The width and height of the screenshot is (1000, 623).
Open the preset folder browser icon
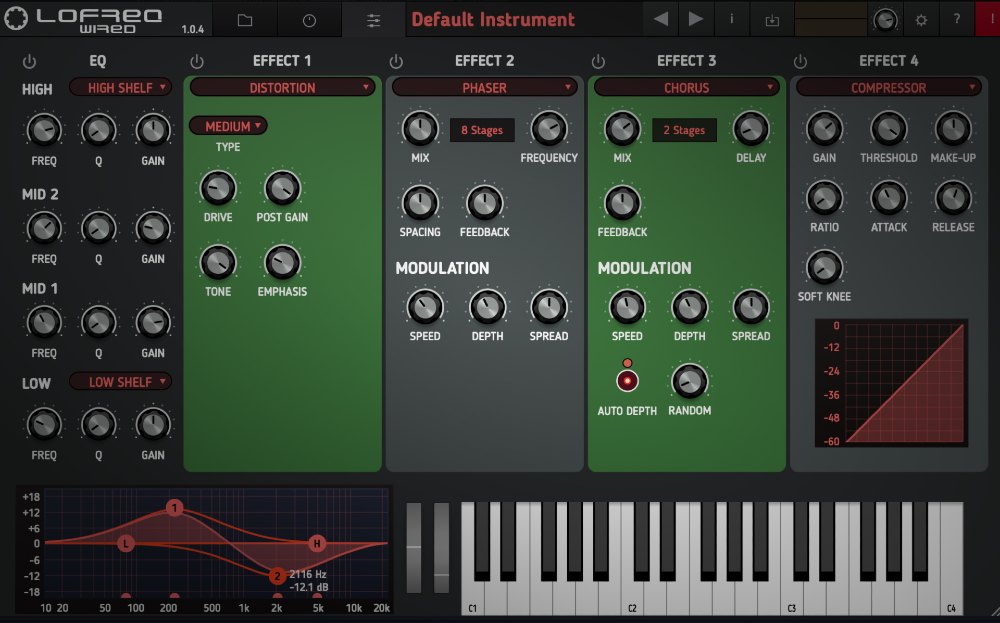click(x=245, y=18)
